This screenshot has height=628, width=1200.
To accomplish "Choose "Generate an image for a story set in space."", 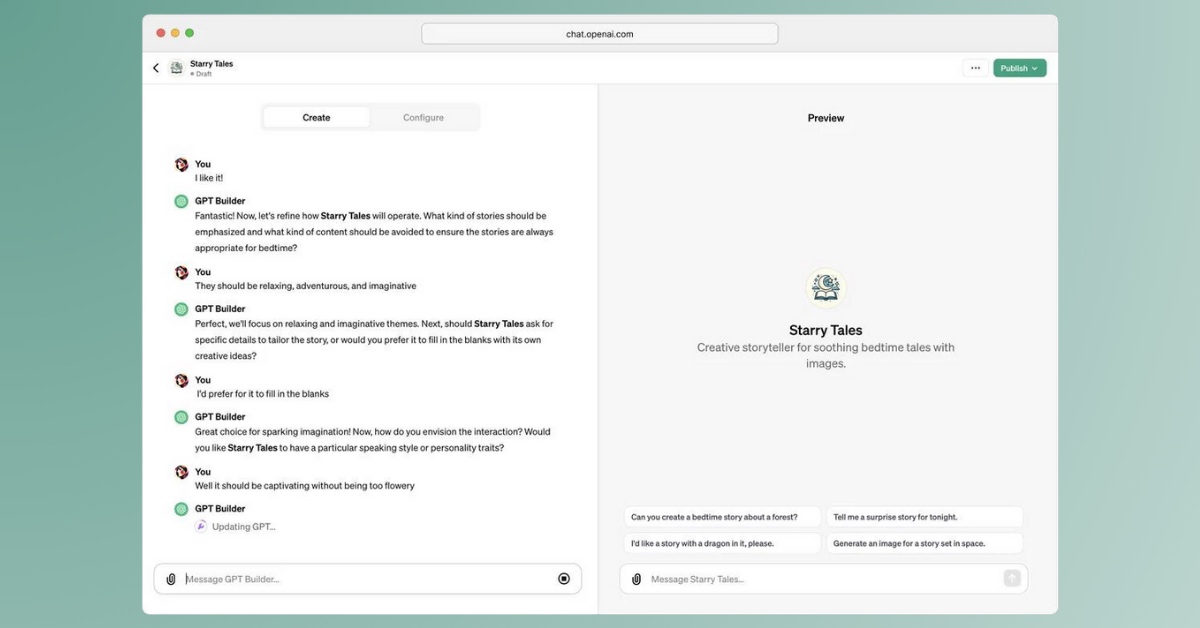I will [925, 543].
